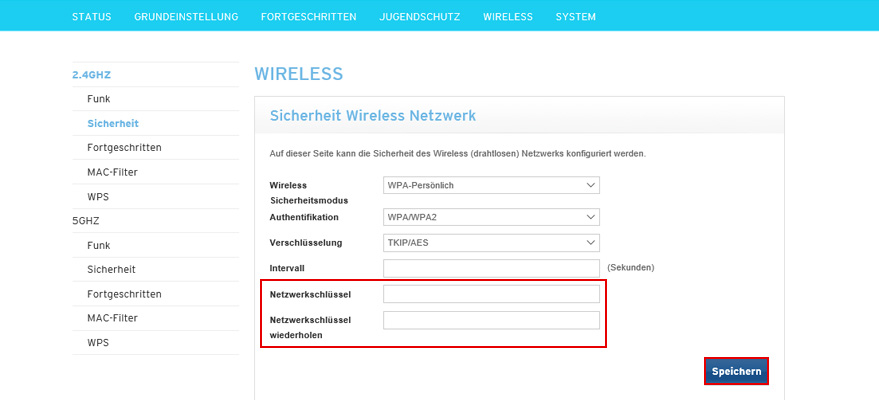Click the Speichern button
The width and height of the screenshot is (879, 400).
click(x=737, y=371)
